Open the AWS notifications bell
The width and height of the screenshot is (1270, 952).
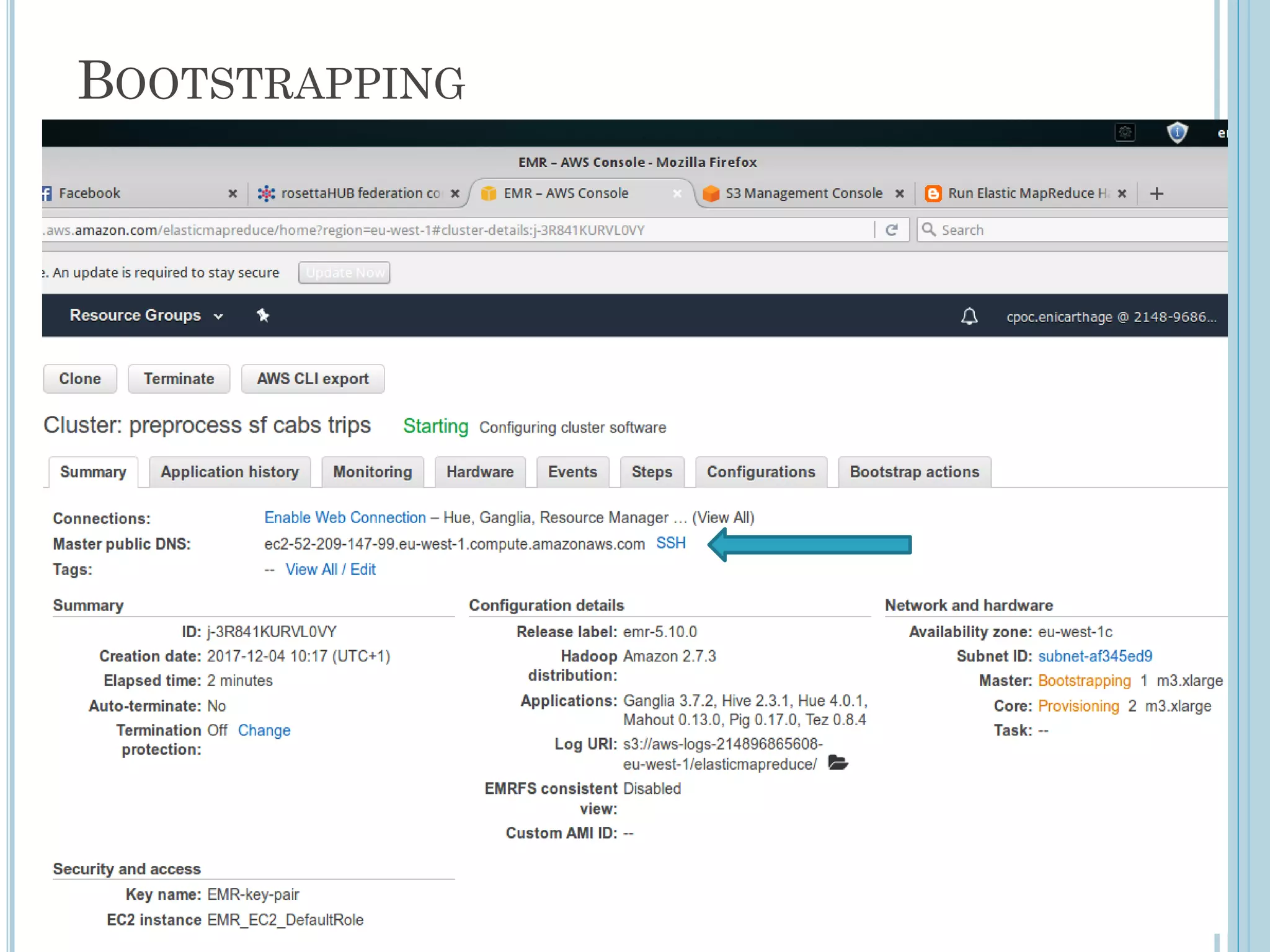(969, 316)
